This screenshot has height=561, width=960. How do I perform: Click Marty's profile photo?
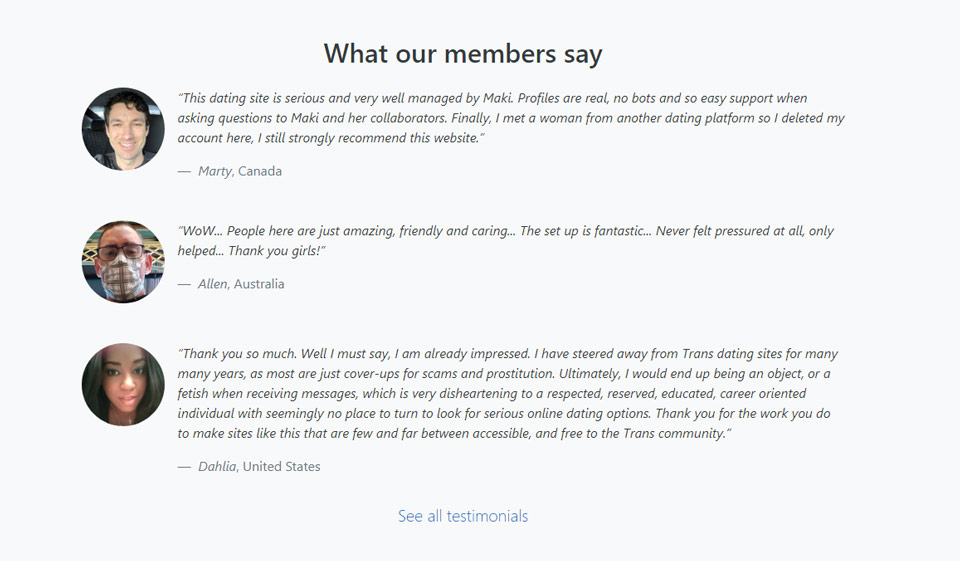tap(123, 129)
